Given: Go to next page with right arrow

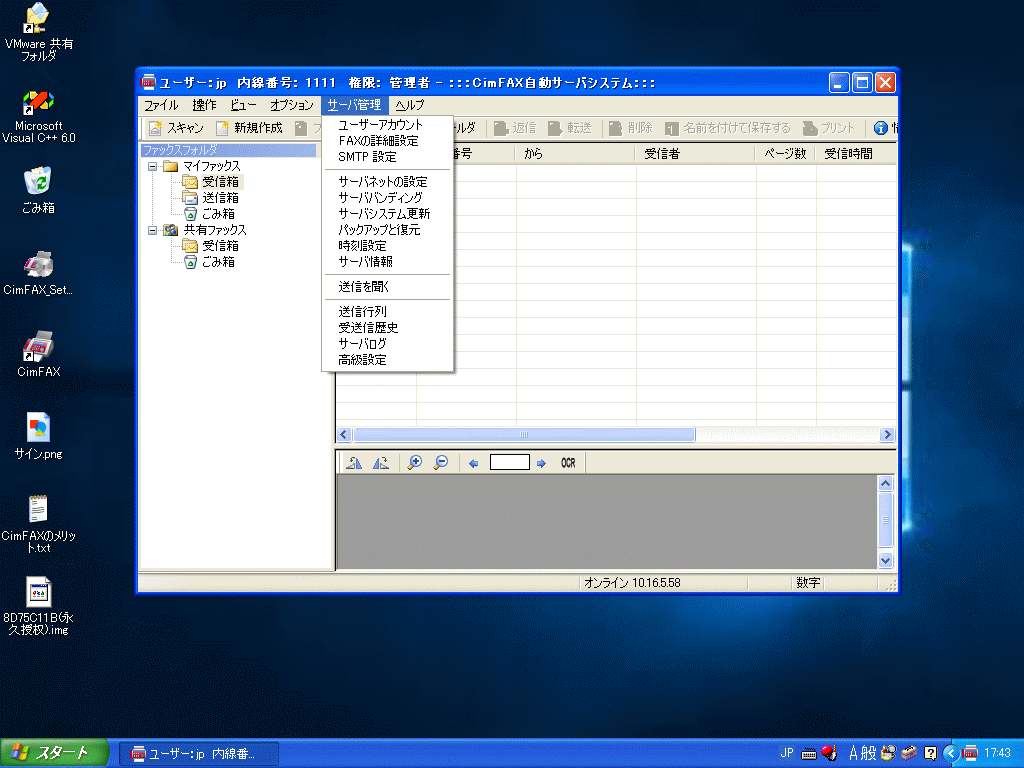Looking at the screenshot, I should (541, 463).
